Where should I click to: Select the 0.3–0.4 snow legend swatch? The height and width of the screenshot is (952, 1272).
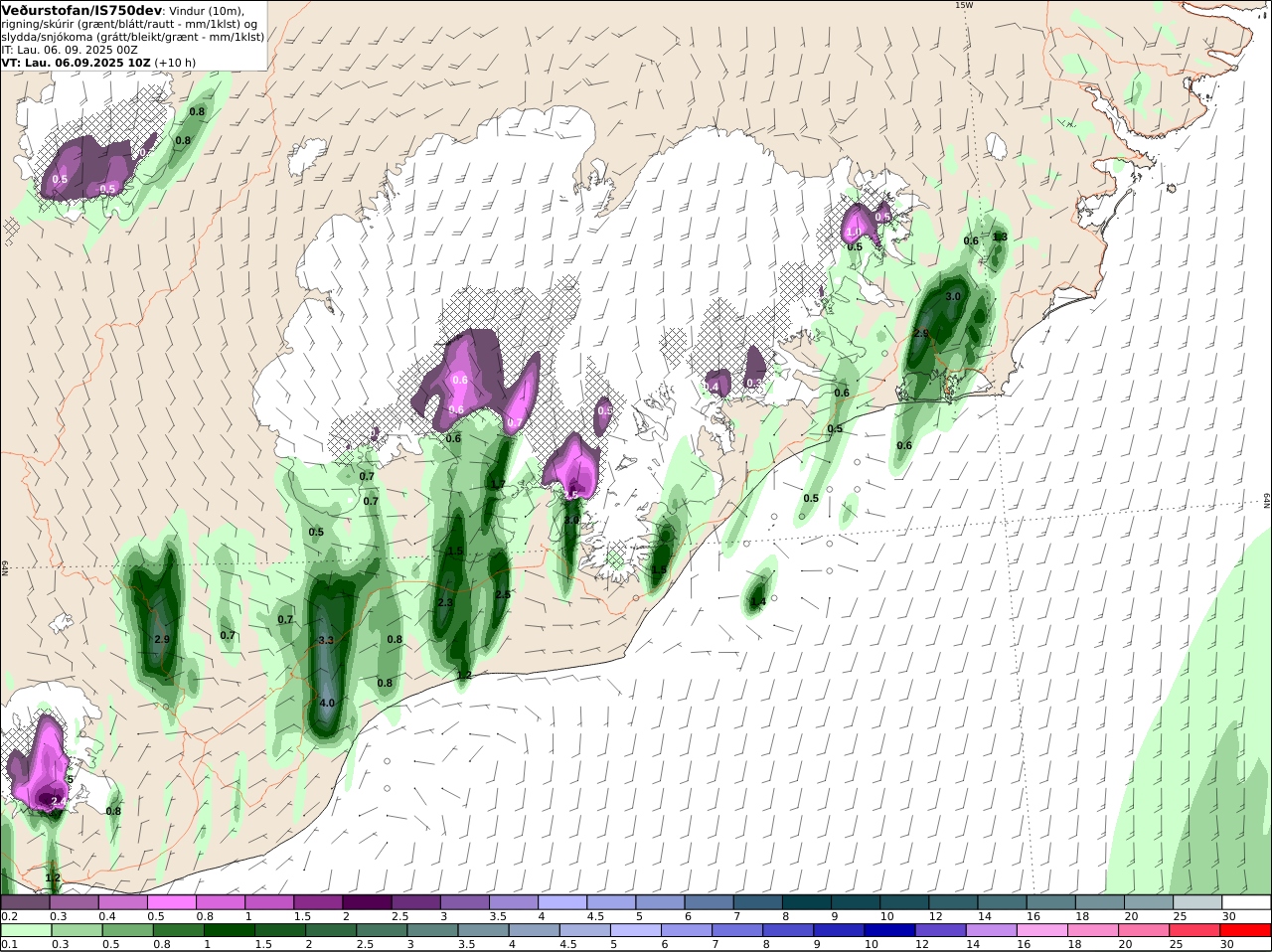(74, 902)
